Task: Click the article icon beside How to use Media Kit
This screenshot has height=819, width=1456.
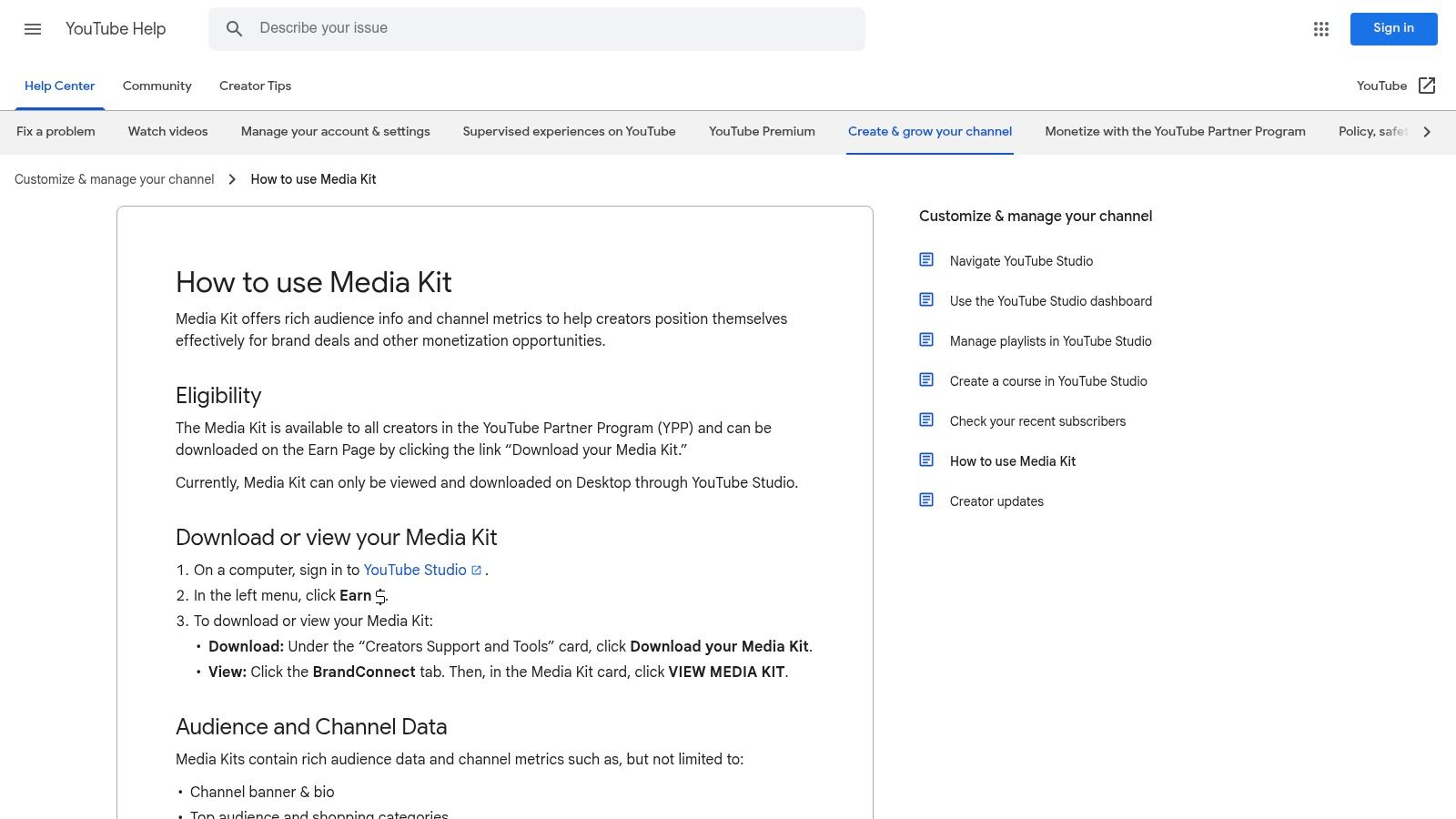Action: click(926, 460)
